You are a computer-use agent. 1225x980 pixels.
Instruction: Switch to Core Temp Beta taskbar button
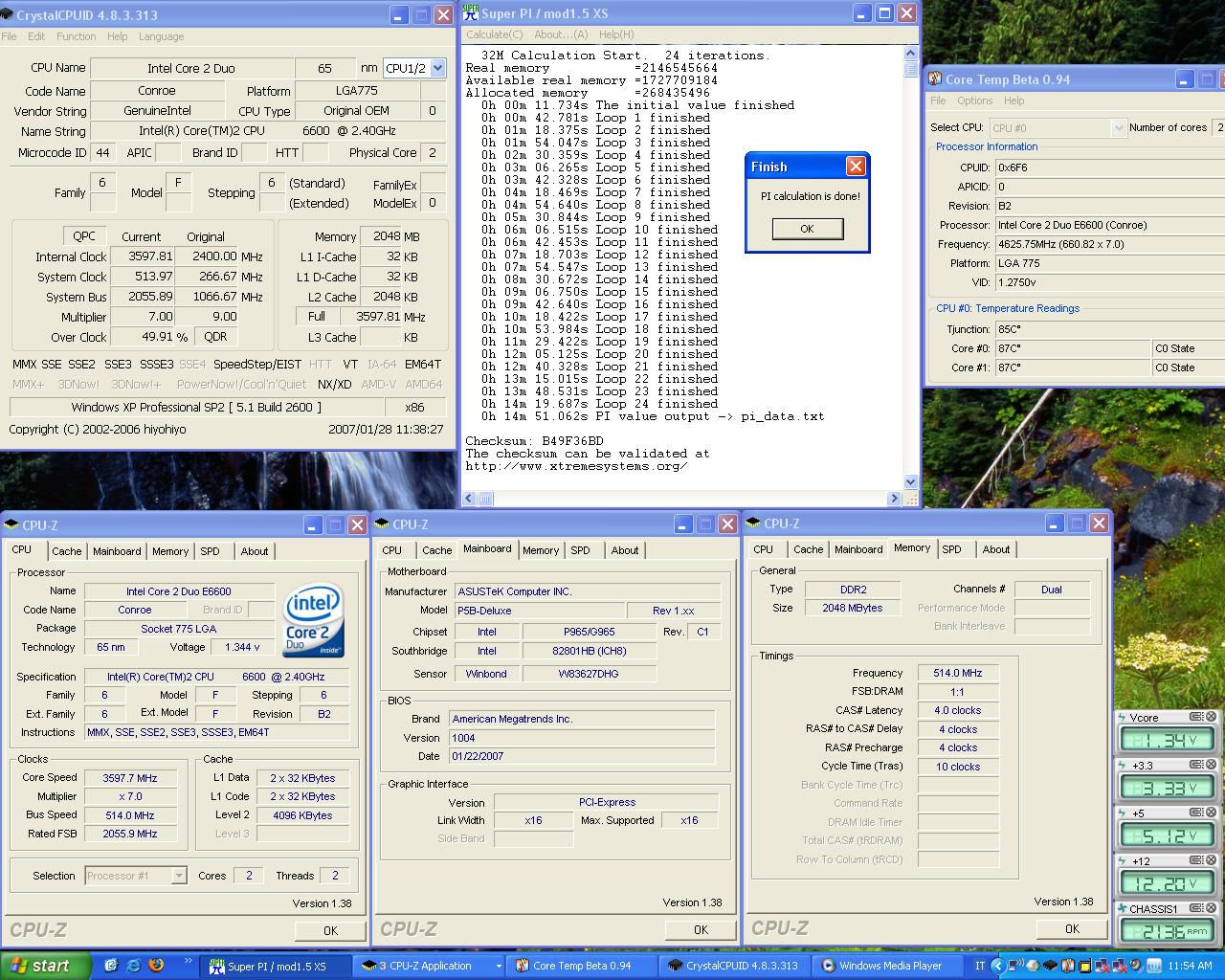583,966
